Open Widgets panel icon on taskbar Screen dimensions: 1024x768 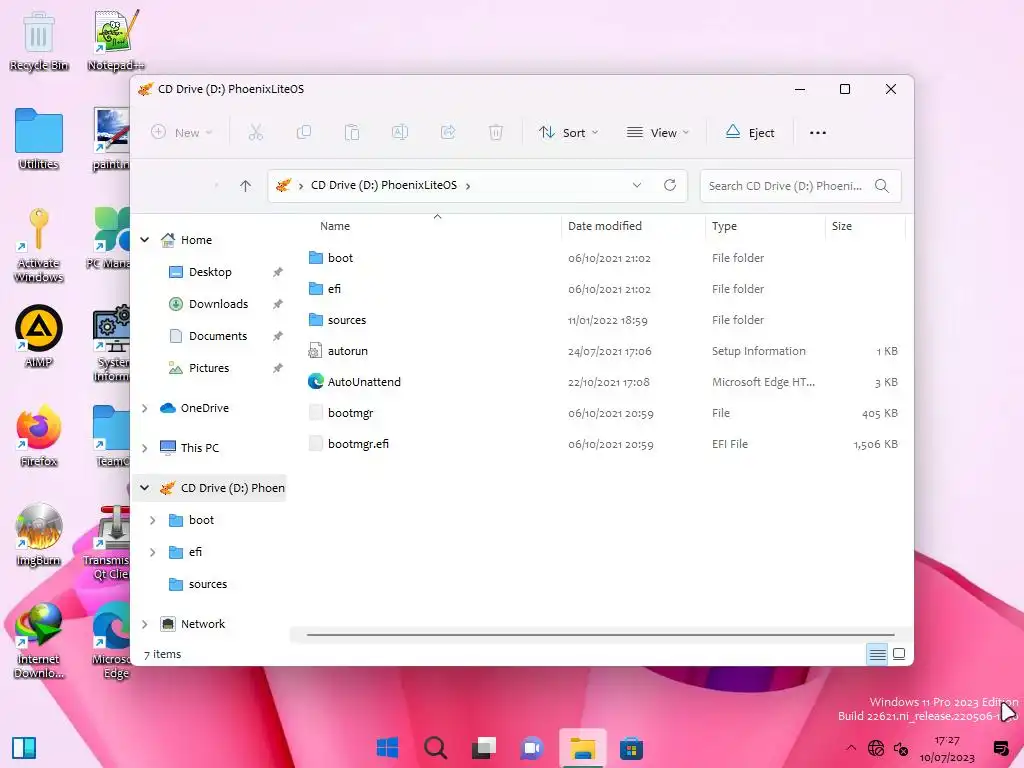pos(24,748)
